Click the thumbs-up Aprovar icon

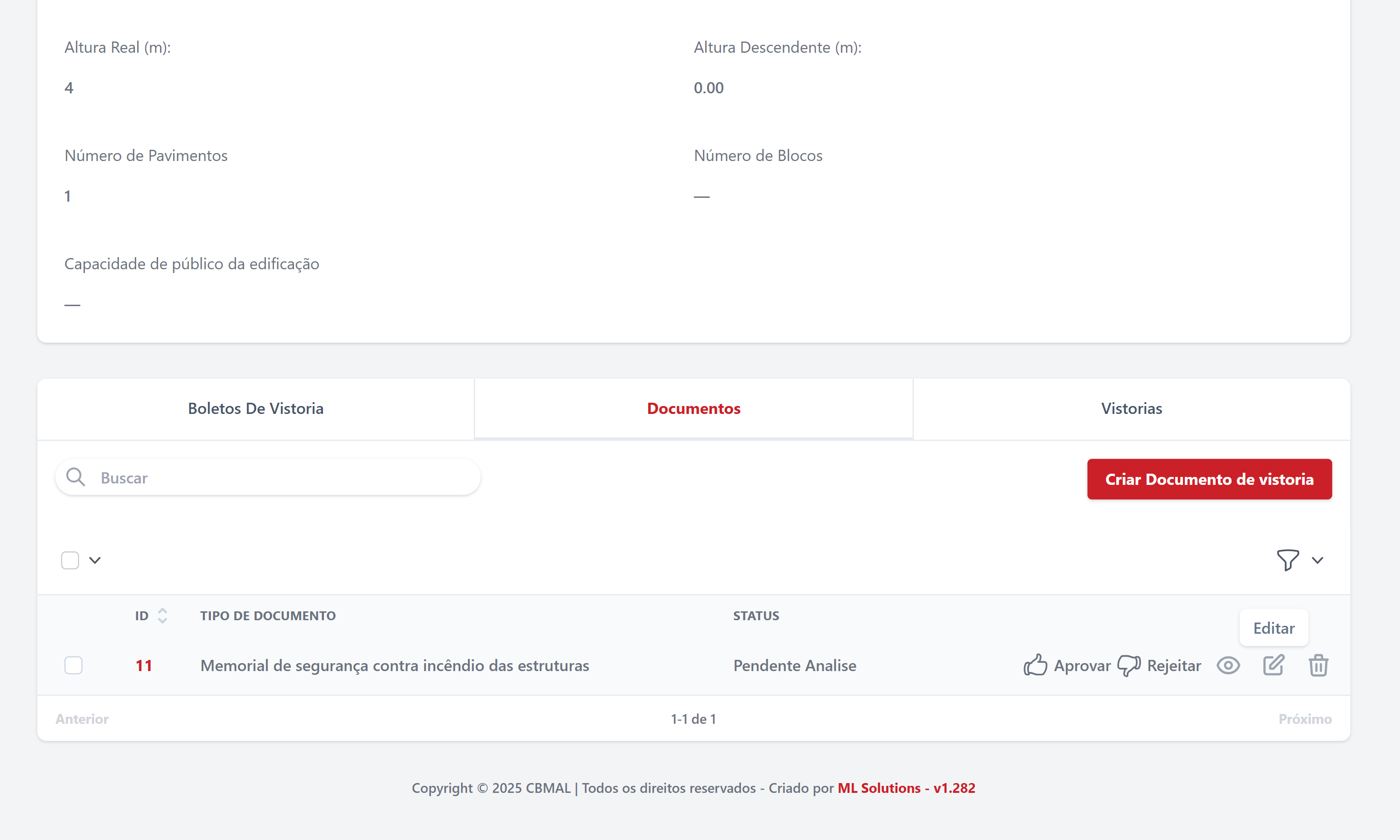[1036, 665]
